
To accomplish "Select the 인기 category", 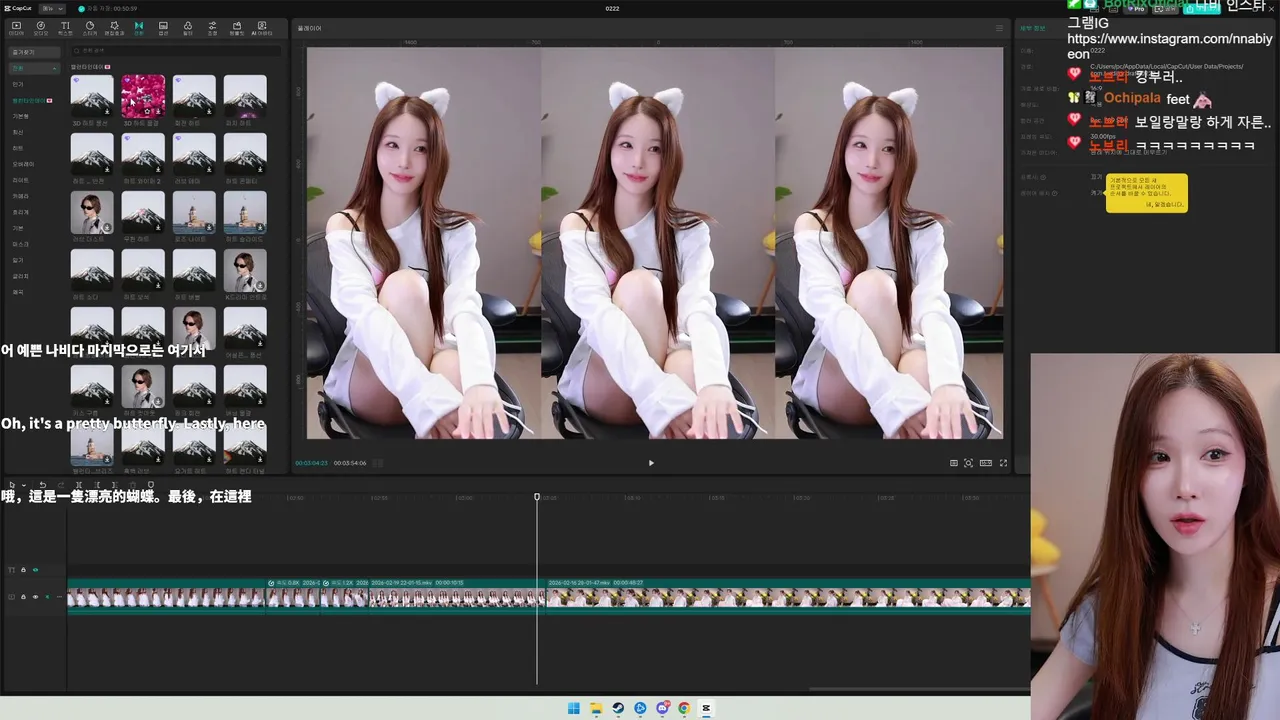I will 18,84.
